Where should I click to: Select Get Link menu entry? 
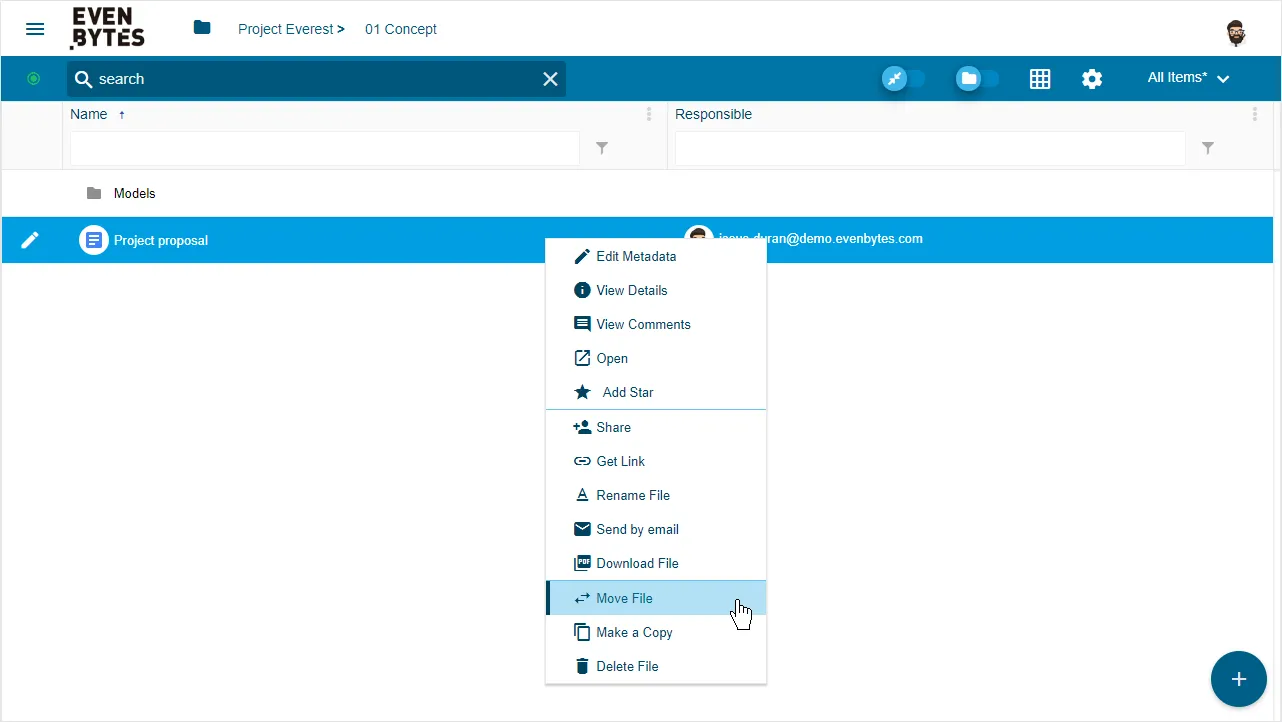click(x=656, y=461)
